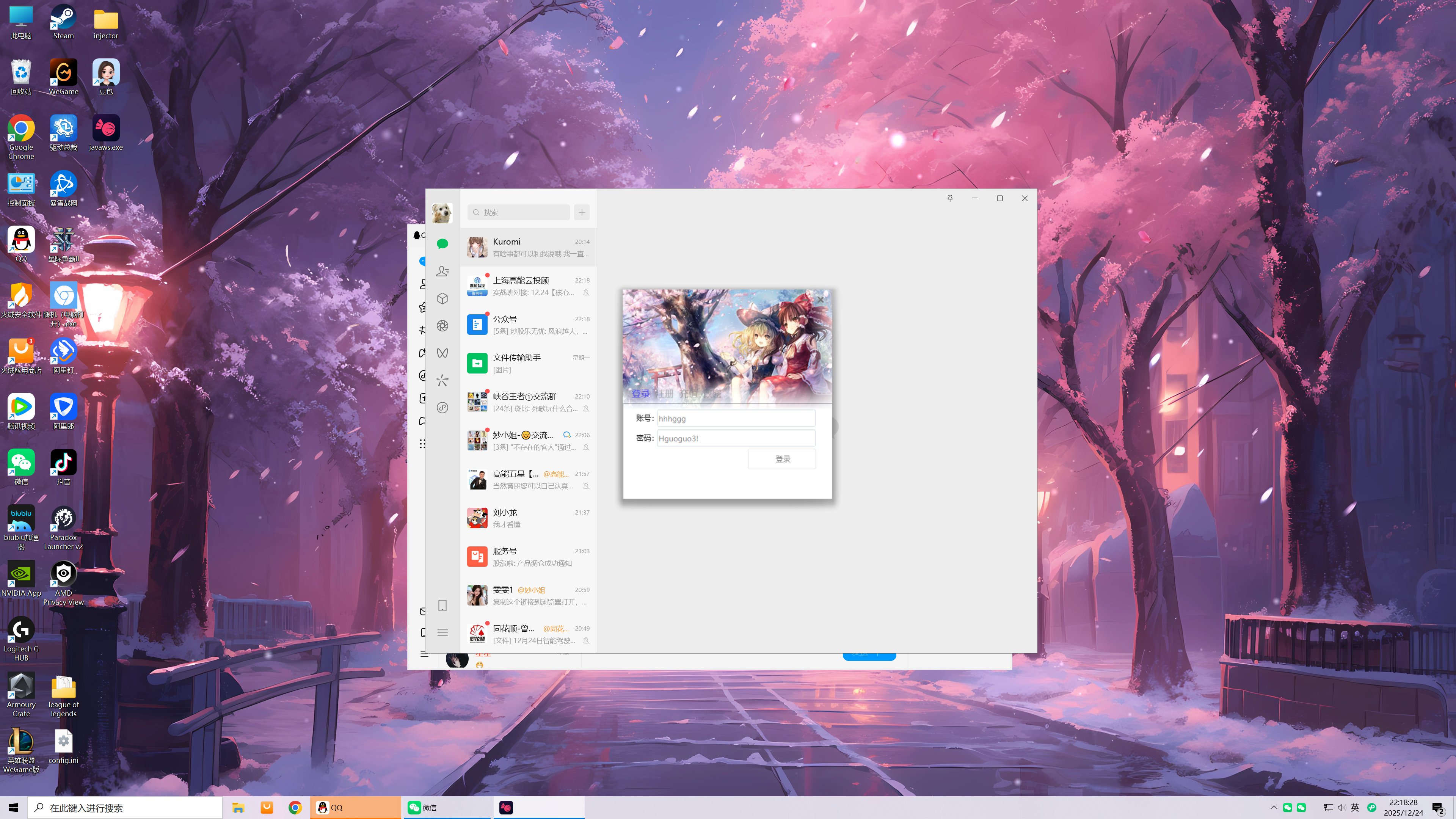Open the phone icon at sidebar bottom
Viewport: 1456px width, 819px height.
click(442, 606)
